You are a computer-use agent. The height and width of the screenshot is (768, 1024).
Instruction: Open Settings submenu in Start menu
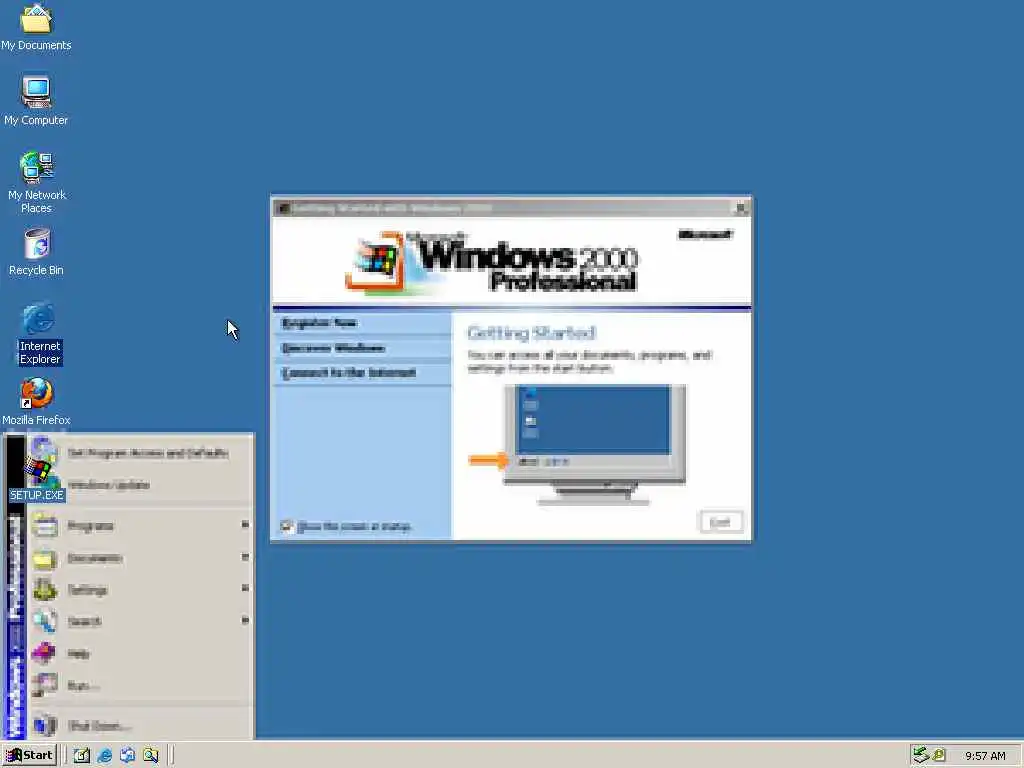(x=140, y=590)
